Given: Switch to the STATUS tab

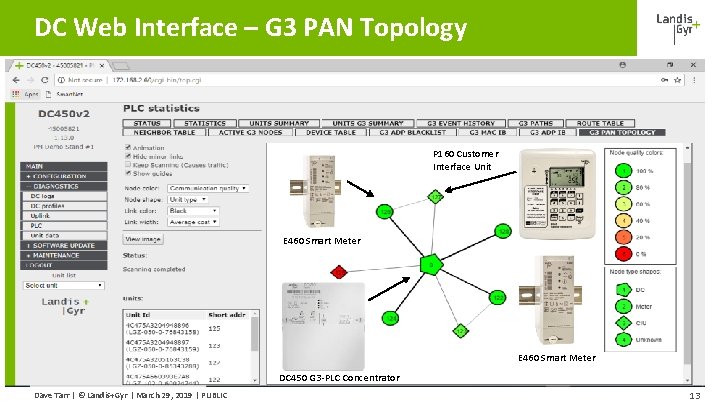Looking at the screenshot, I should pos(146,124).
